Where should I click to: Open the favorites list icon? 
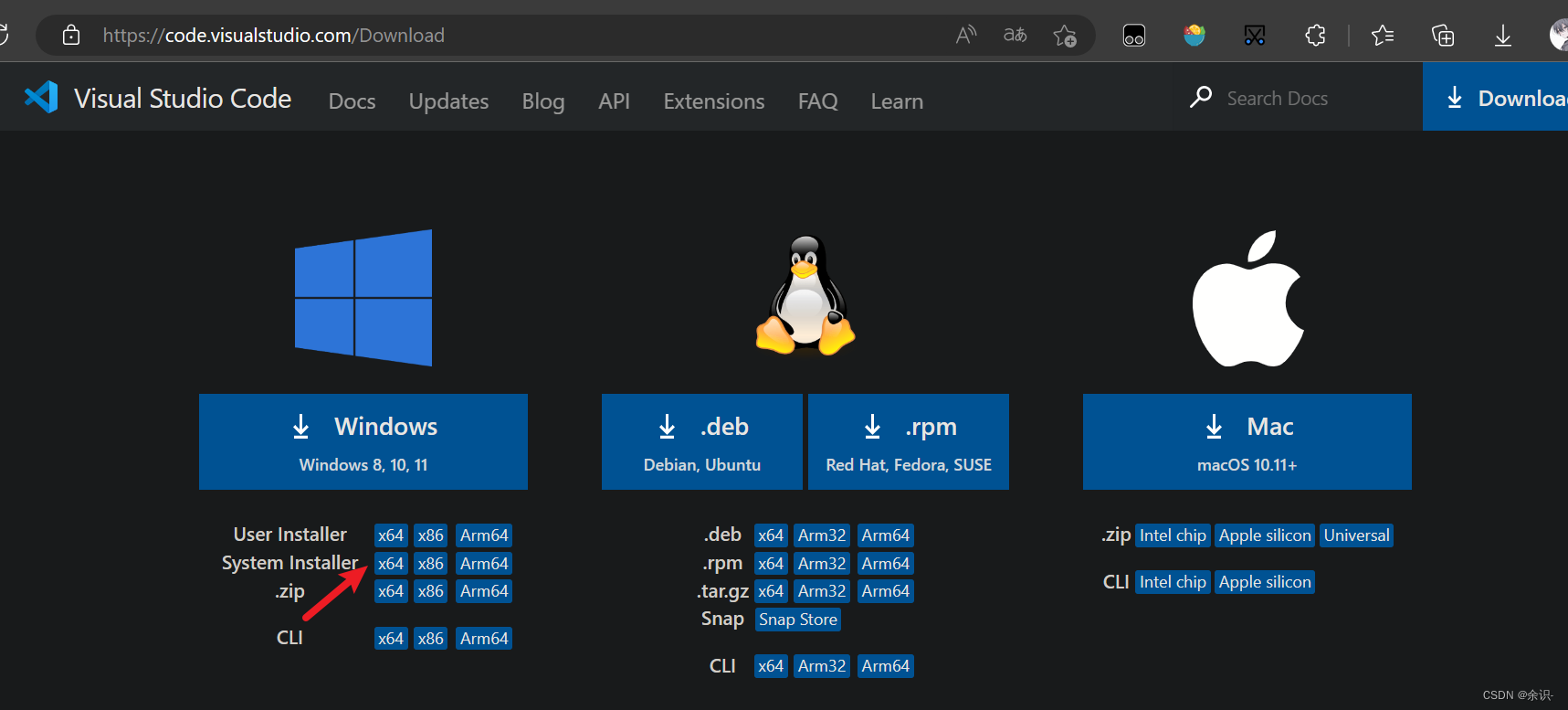(x=1383, y=36)
